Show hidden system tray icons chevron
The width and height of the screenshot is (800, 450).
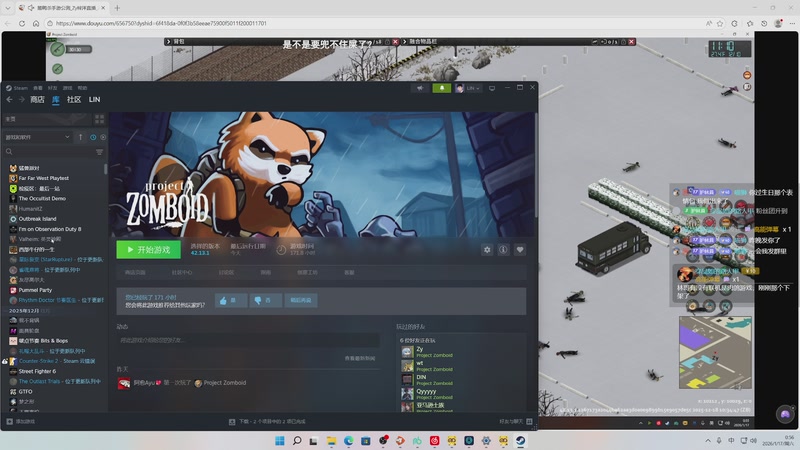coord(708,441)
